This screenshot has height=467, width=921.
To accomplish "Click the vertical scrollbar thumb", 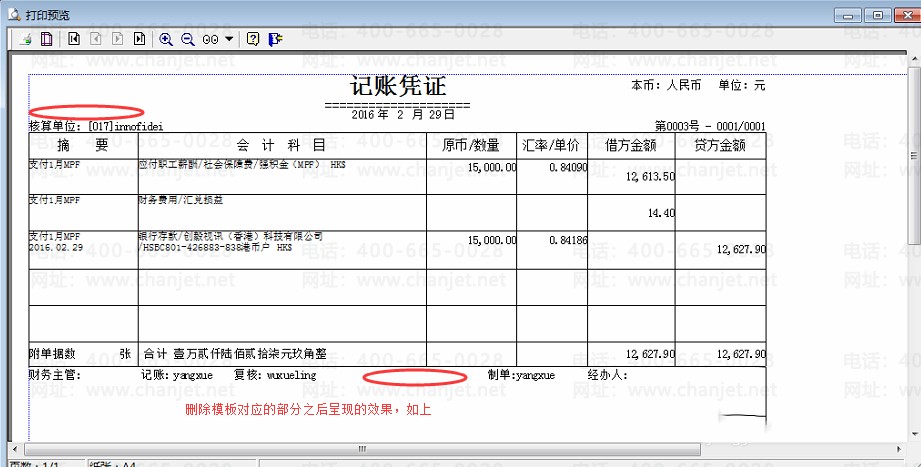I will click(x=914, y=155).
